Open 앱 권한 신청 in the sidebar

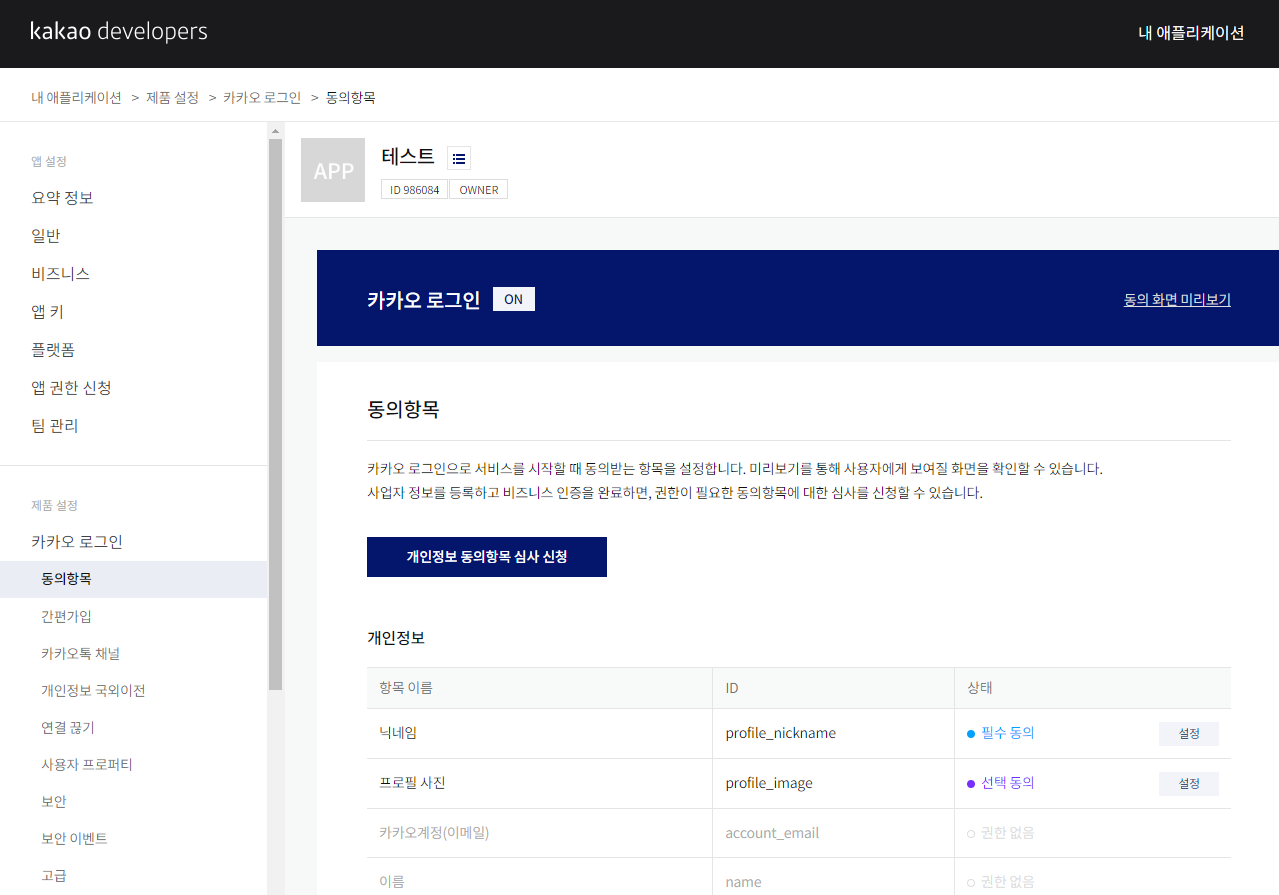click(71, 388)
